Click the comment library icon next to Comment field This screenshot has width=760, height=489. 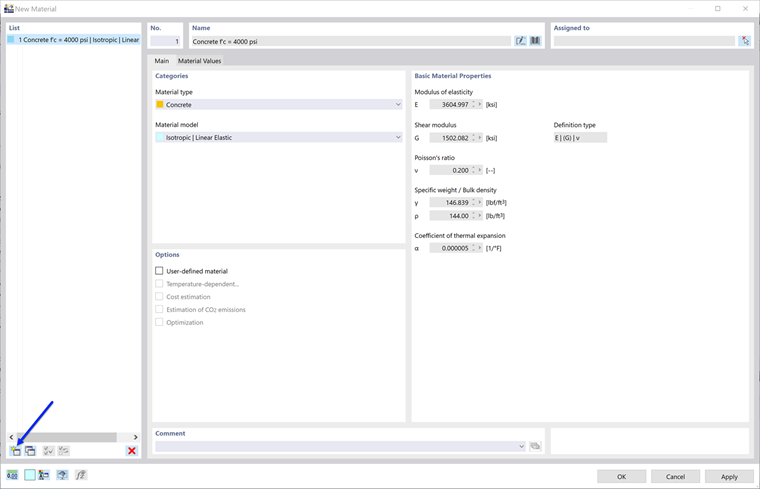535,446
